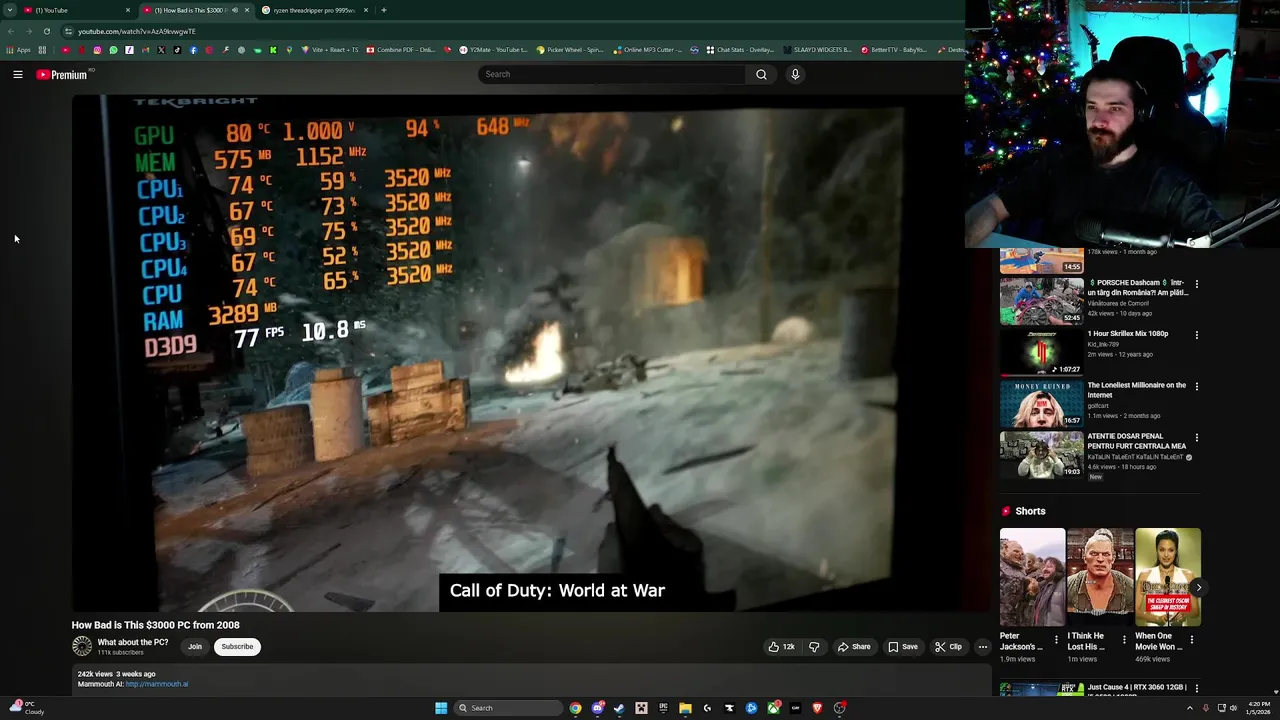Open the Picker Wheel bookmark
The image size is (1280, 720).
click(570, 50)
